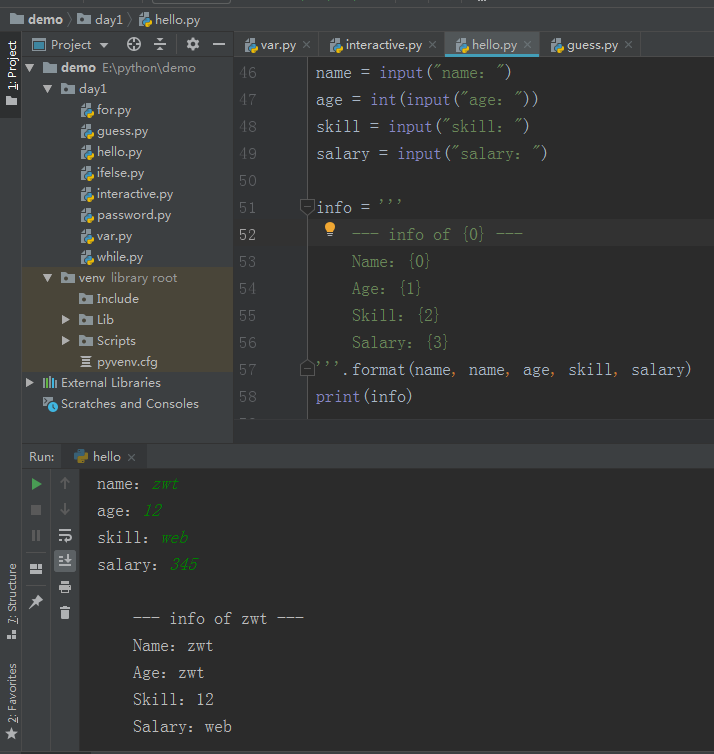Clear console with the trash icon
The width and height of the screenshot is (714, 754).
[65, 613]
